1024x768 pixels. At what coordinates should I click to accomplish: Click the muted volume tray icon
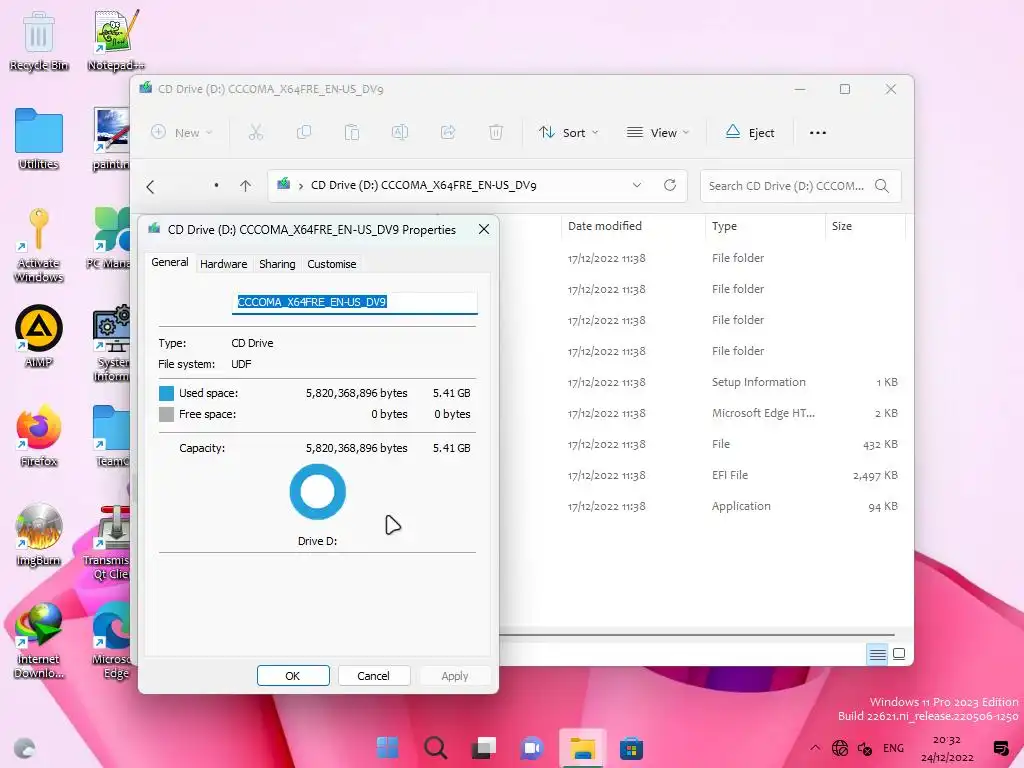click(864, 748)
